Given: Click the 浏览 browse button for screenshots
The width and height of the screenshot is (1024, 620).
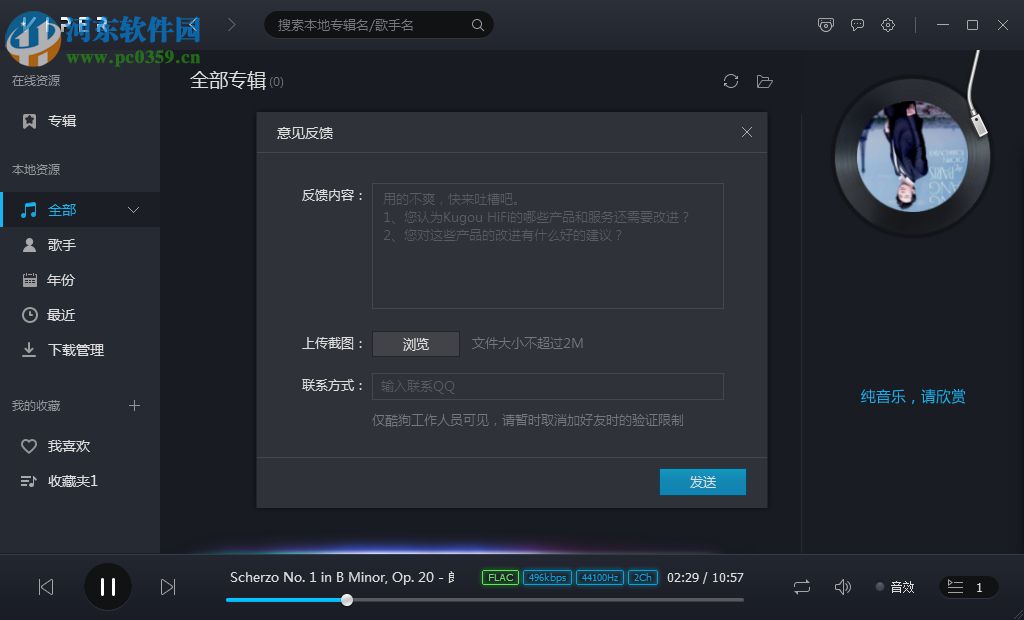Looking at the screenshot, I should tap(415, 344).
